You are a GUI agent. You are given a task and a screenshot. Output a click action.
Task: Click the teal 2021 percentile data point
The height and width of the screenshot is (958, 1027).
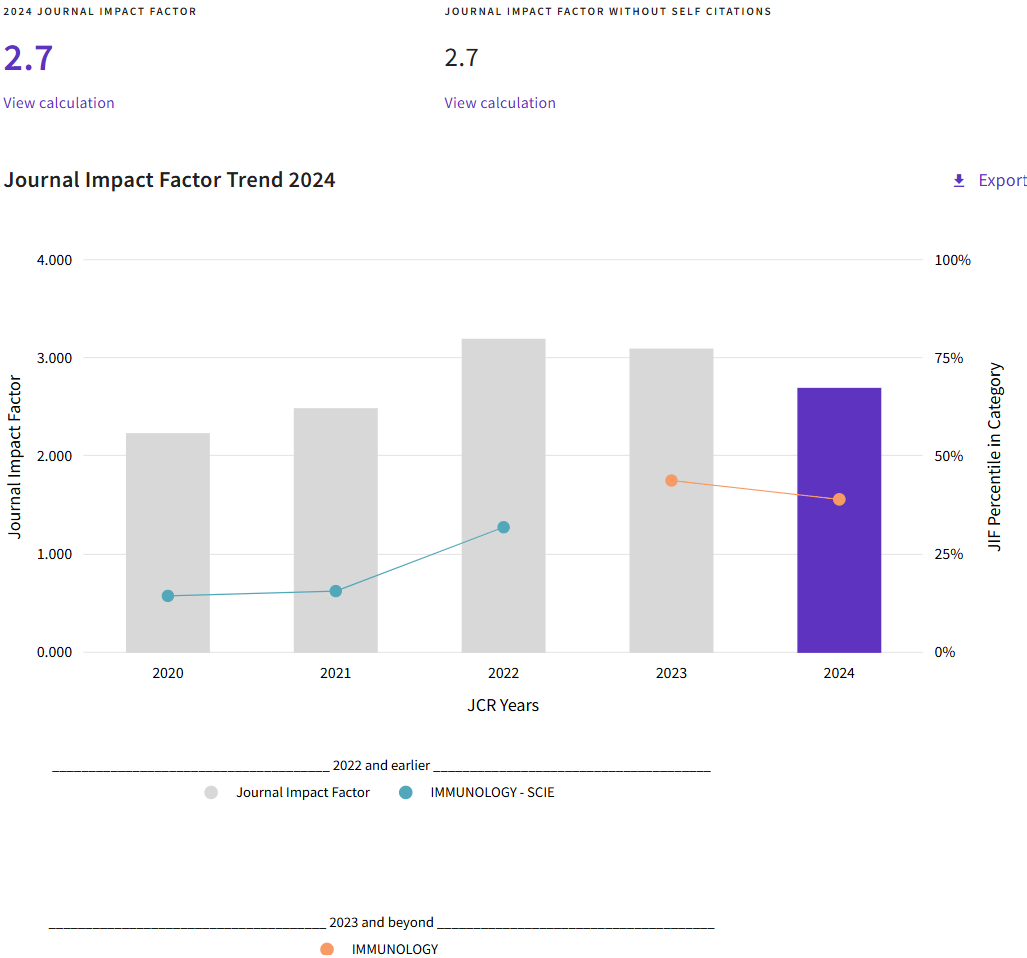tap(336, 591)
